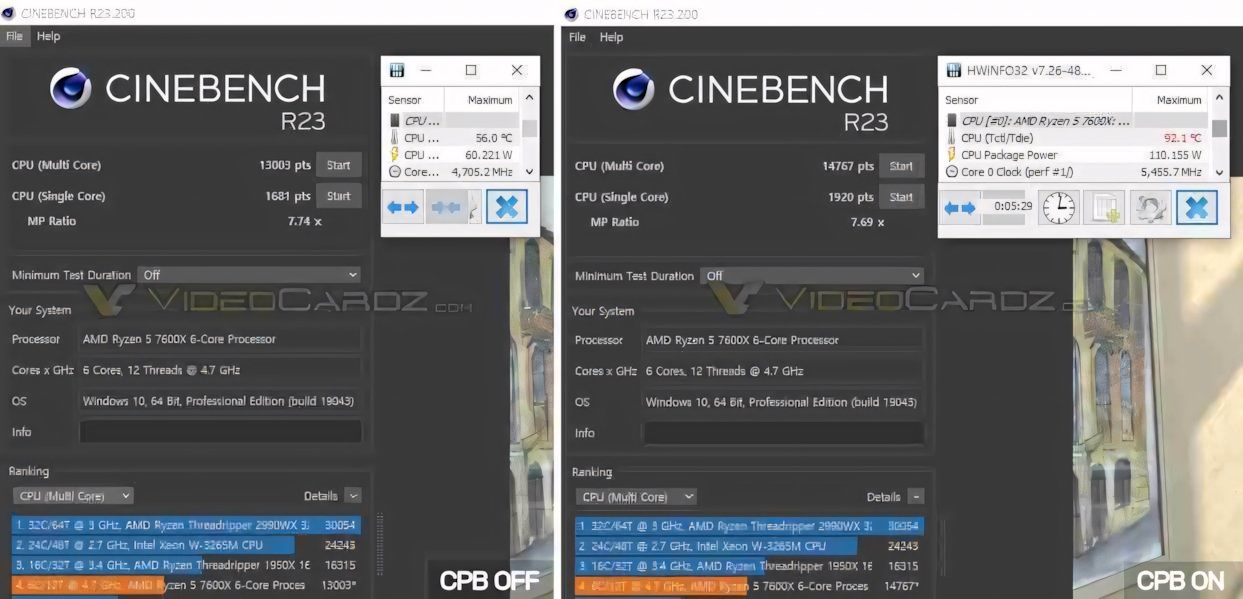Image resolution: width=1243 pixels, height=599 pixels.
Task: Click the greyed collapse arrows in the 56.0 °C sensor window
Action: 447,207
